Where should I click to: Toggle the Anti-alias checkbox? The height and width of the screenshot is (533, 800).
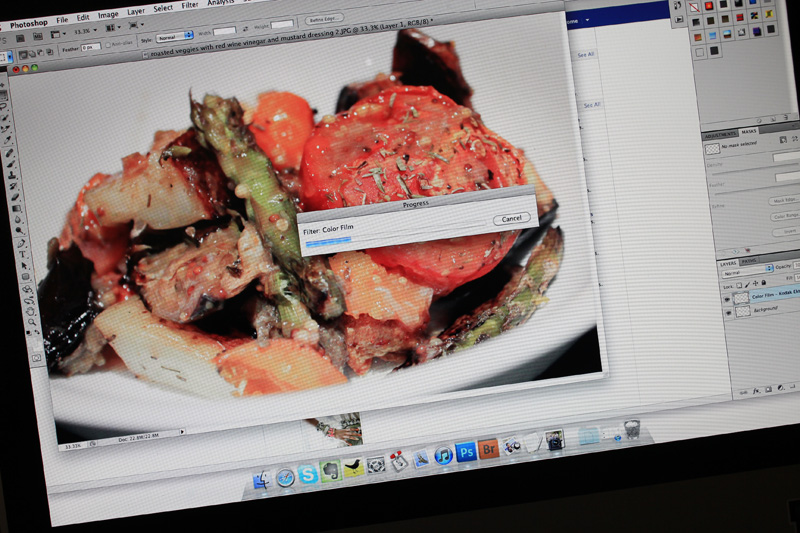(108, 45)
